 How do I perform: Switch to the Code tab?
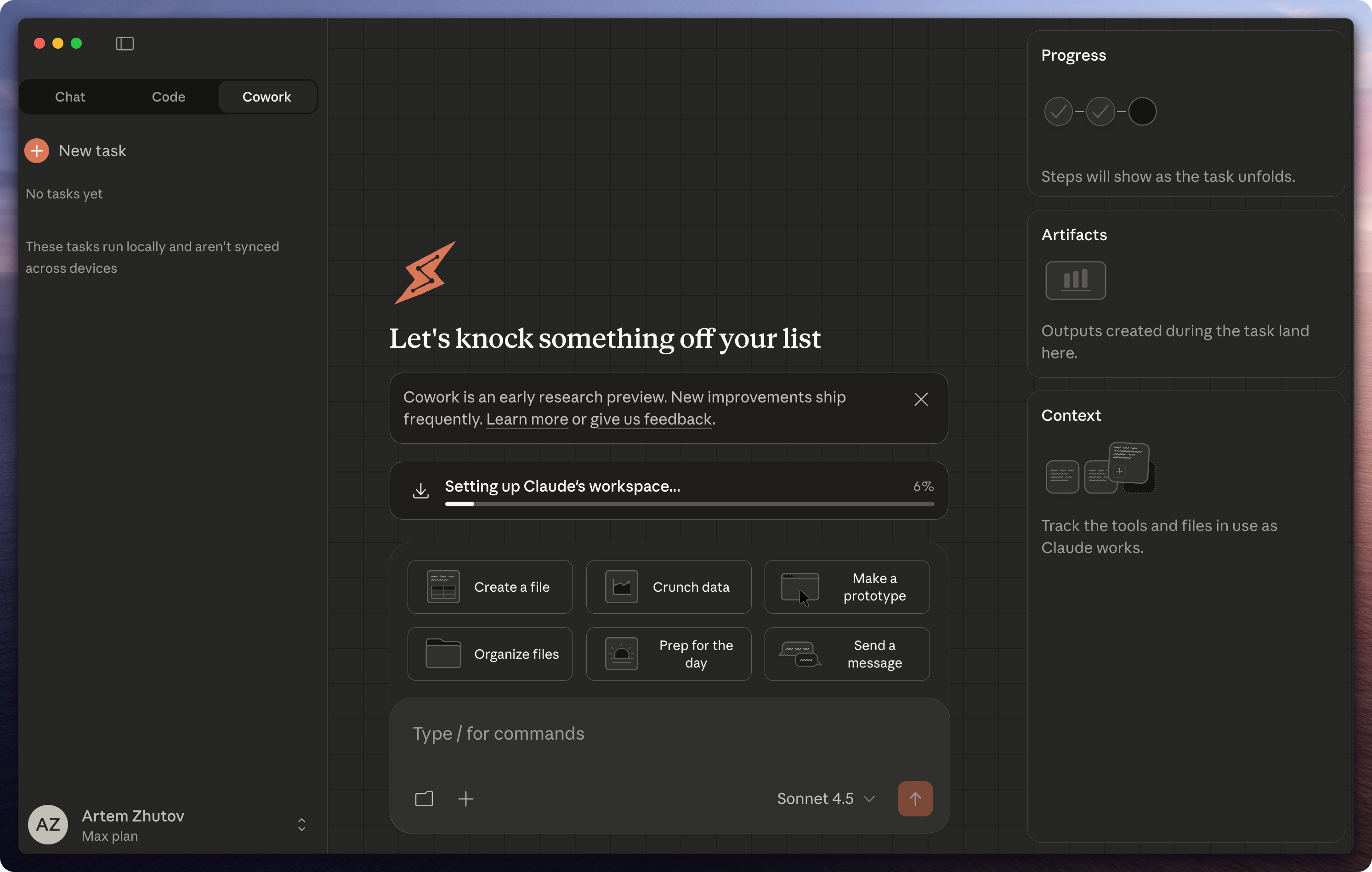(168, 97)
